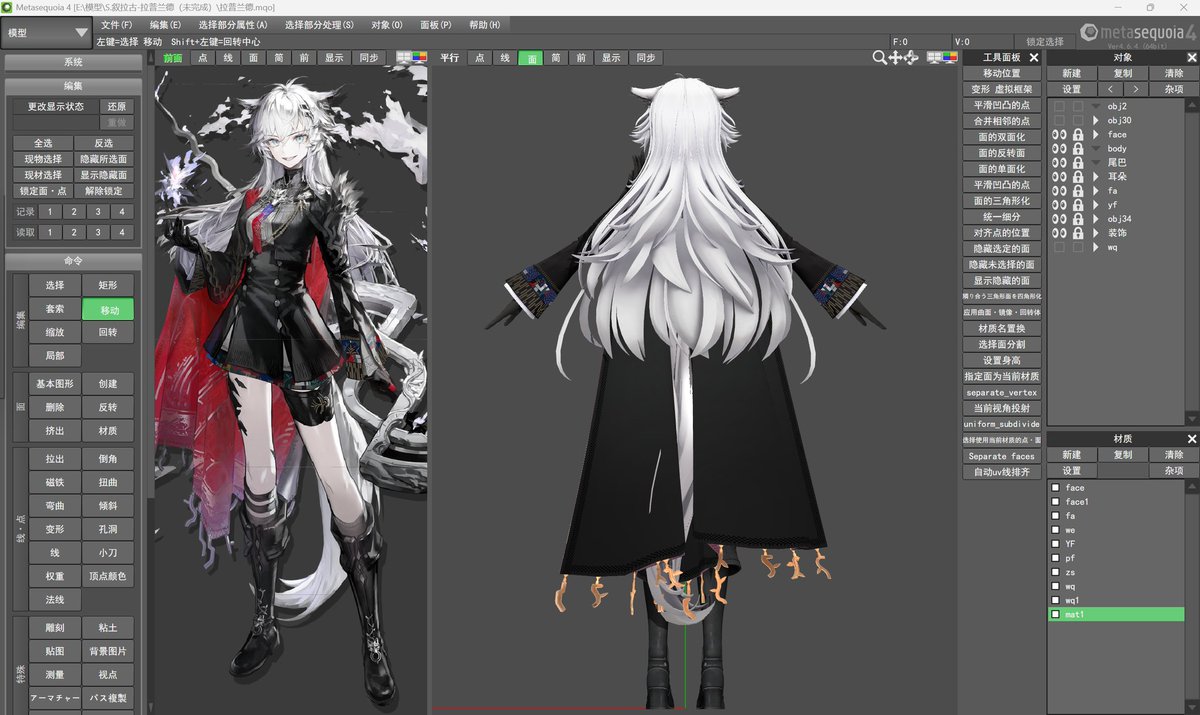This screenshot has width=1200, height=715.
Task: Select the 小刀 knife command
Action: [x=108, y=553]
